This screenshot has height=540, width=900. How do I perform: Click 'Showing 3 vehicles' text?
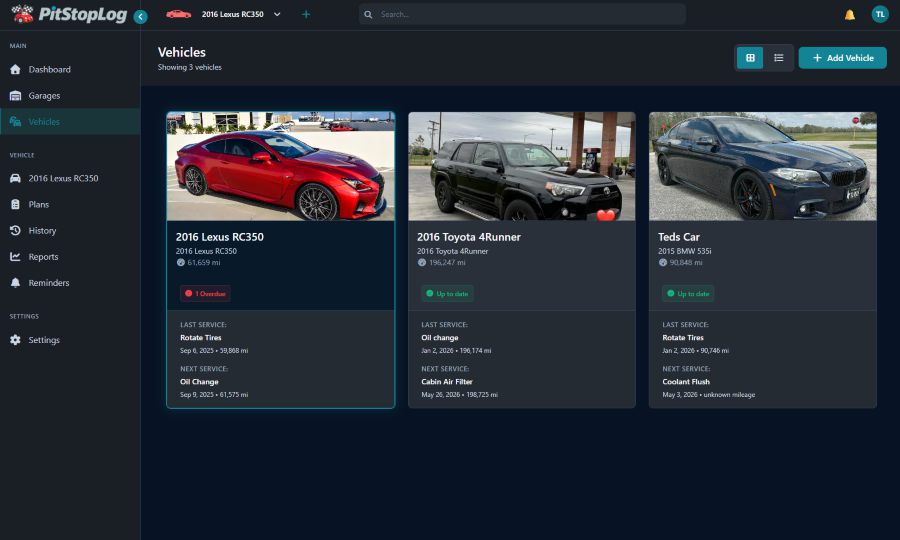click(189, 67)
